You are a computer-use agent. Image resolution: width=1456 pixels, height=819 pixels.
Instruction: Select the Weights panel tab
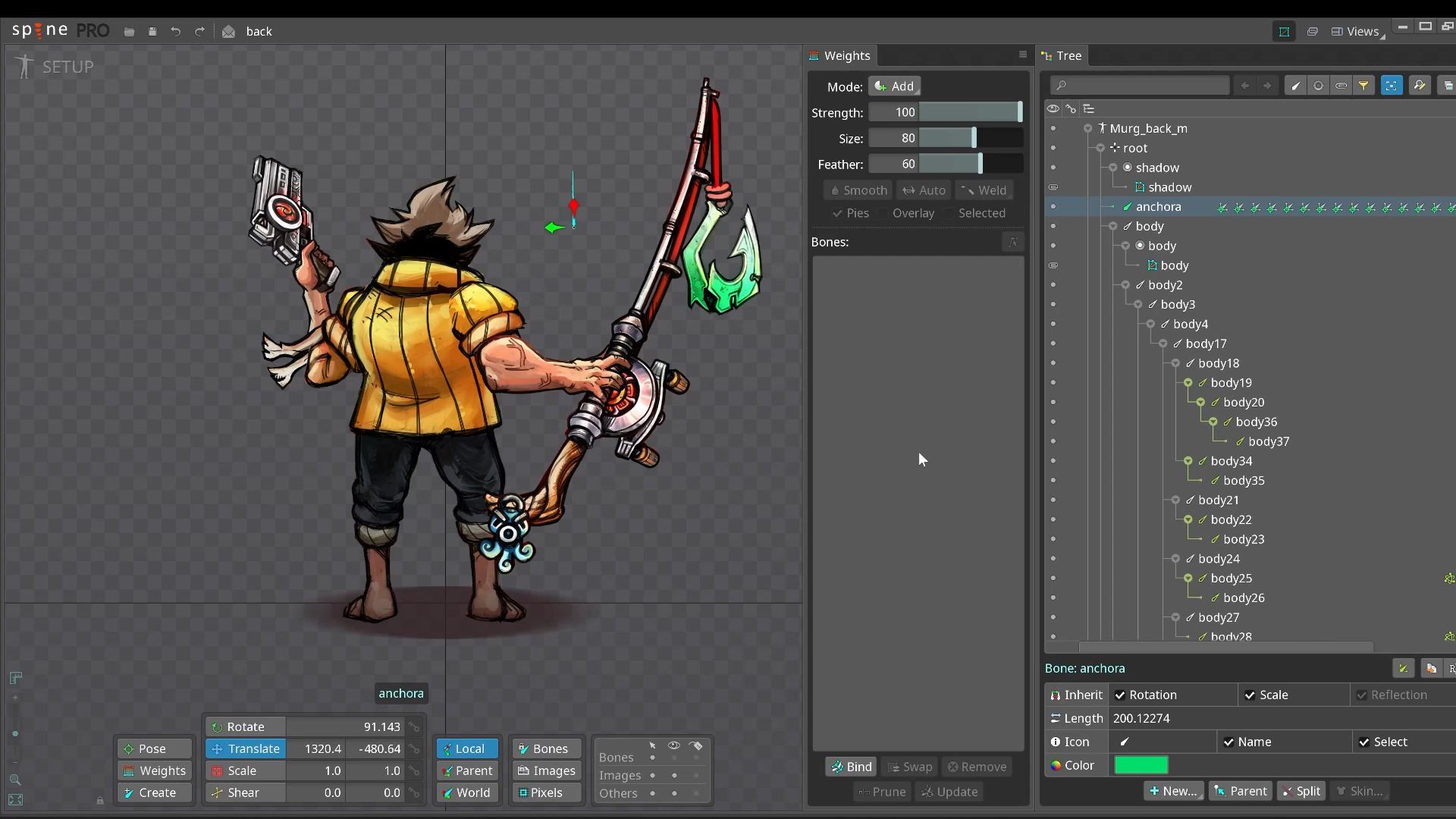840,55
